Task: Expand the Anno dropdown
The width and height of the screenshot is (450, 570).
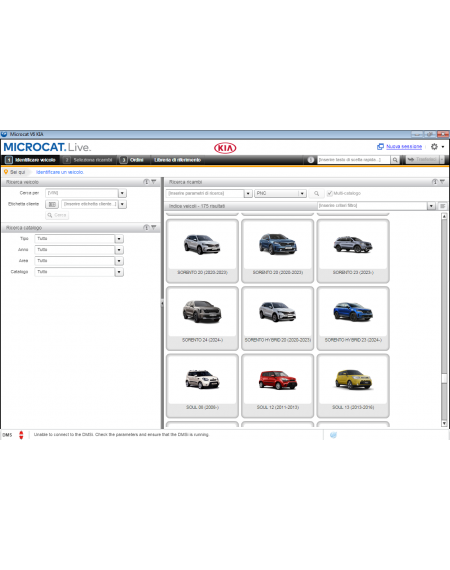Action: pos(119,250)
